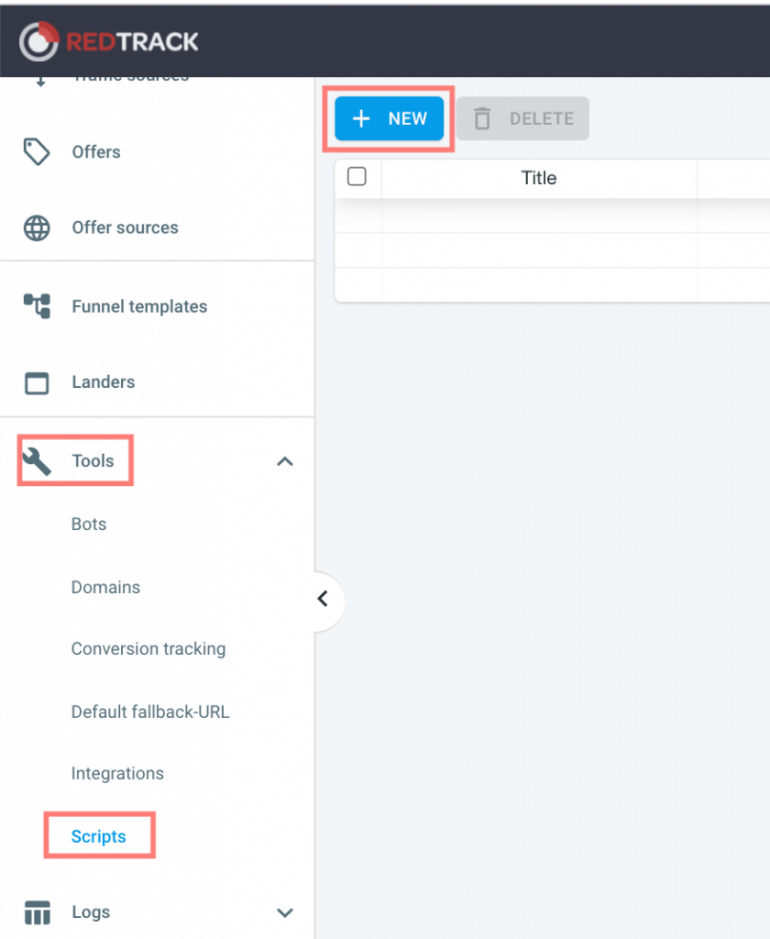Click the Tools wrench icon

point(38,460)
